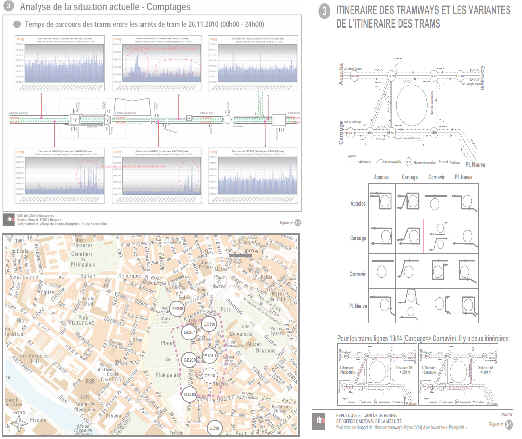This screenshot has width=522, height=439.
Task: Click the figure number badge in the Analyse page footer
Action: 298,222
